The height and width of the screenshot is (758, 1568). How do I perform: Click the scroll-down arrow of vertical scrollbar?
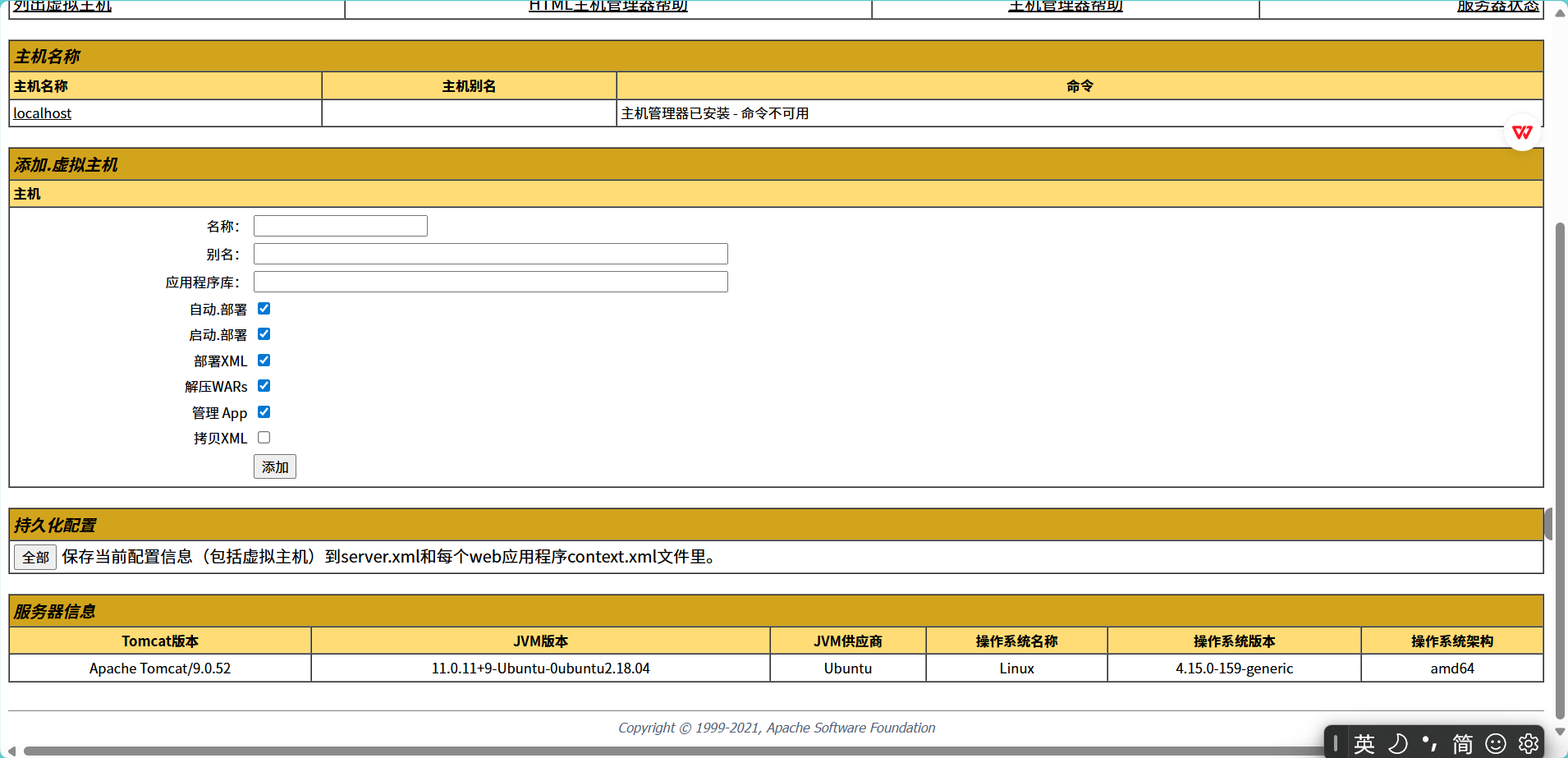(x=1561, y=732)
